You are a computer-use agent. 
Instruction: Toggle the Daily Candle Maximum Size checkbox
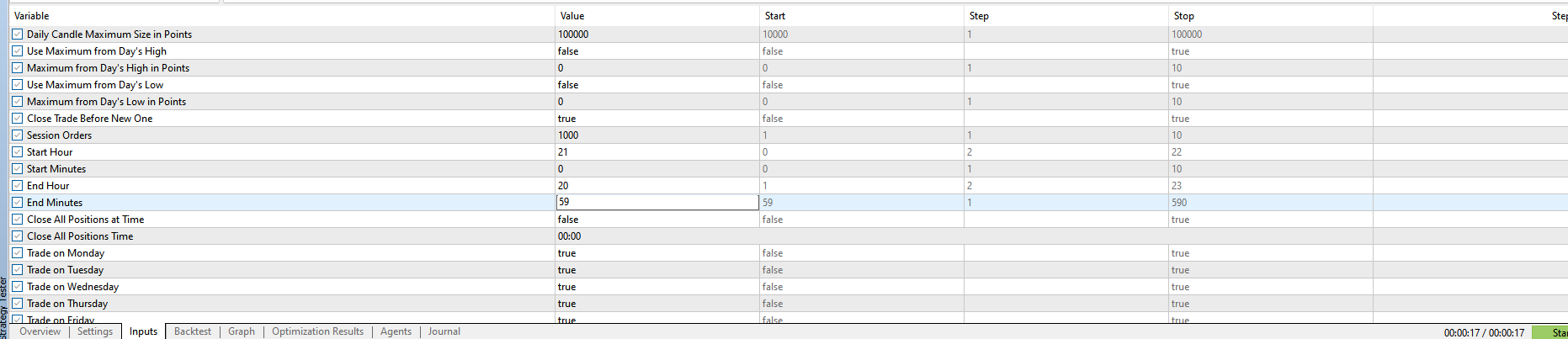pos(18,34)
